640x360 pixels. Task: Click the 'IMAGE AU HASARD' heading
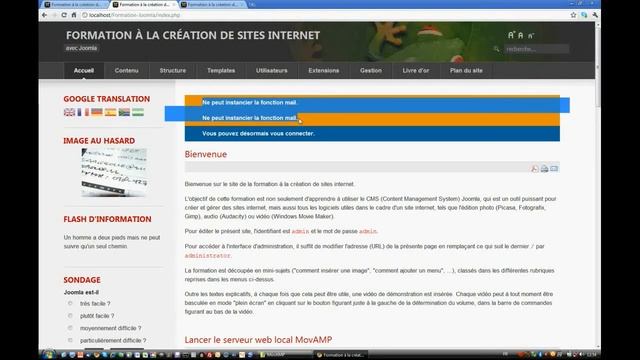pyautogui.click(x=99, y=140)
